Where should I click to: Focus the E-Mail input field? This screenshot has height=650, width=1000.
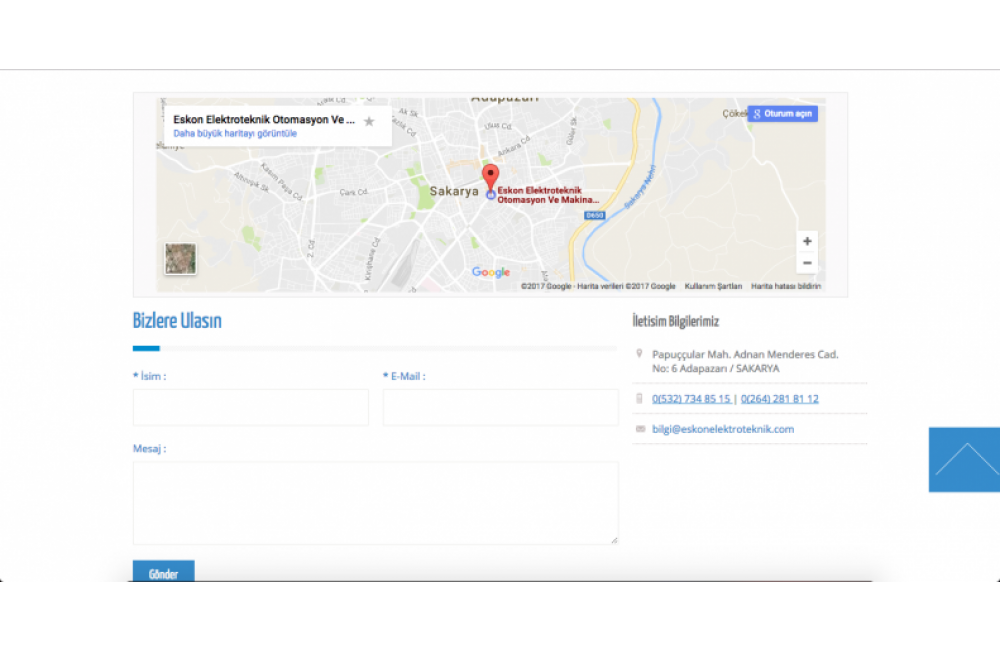click(x=500, y=407)
